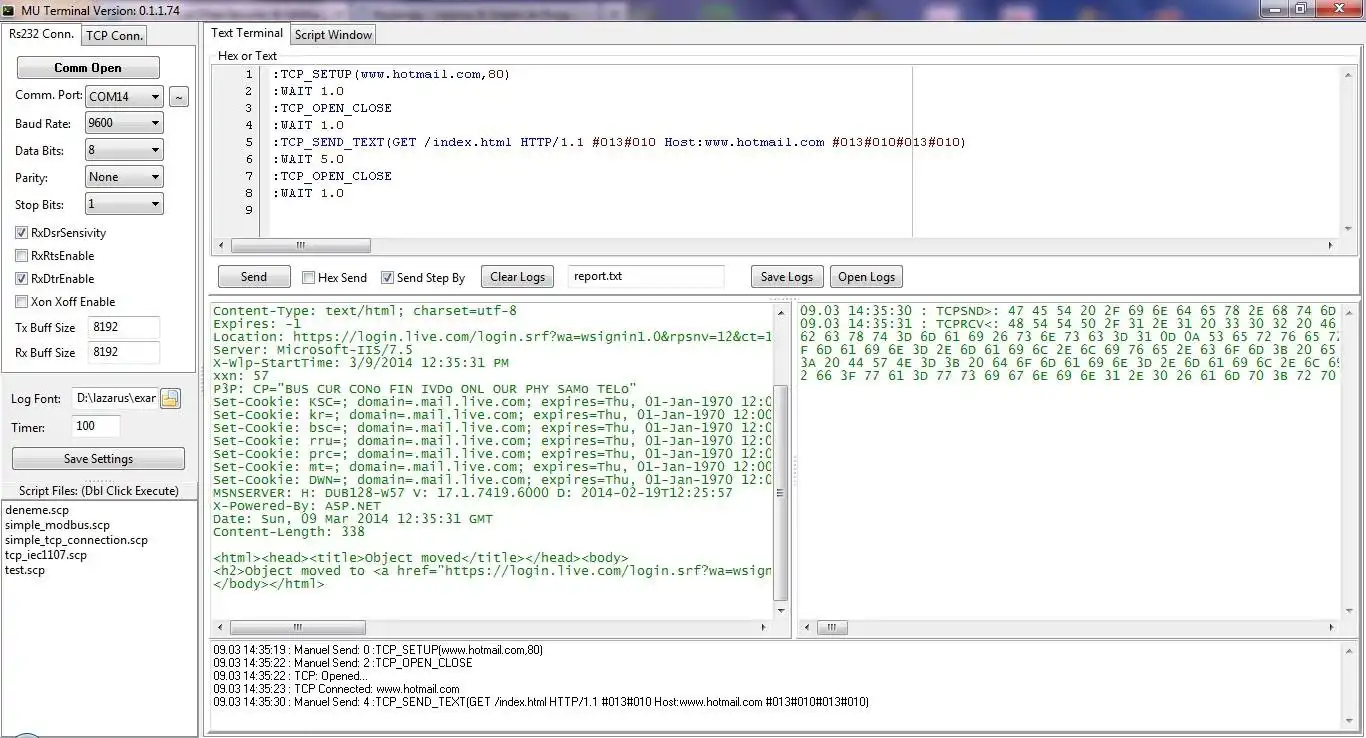The height and width of the screenshot is (738, 1366).
Task: Switch to the TCP Conn. tab
Action: coord(114,36)
